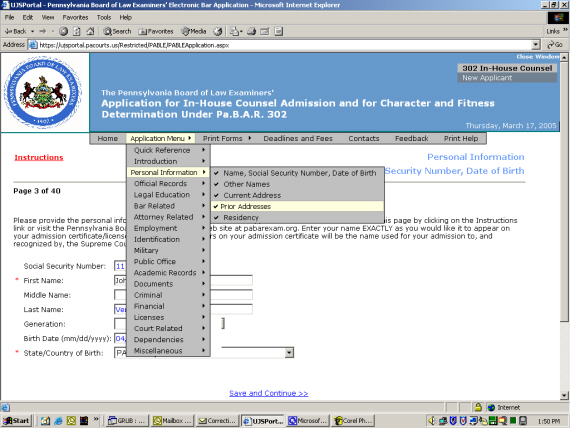Go back with the Back toolbar button
The width and height of the screenshot is (570, 428).
pyautogui.click(x=15, y=31)
